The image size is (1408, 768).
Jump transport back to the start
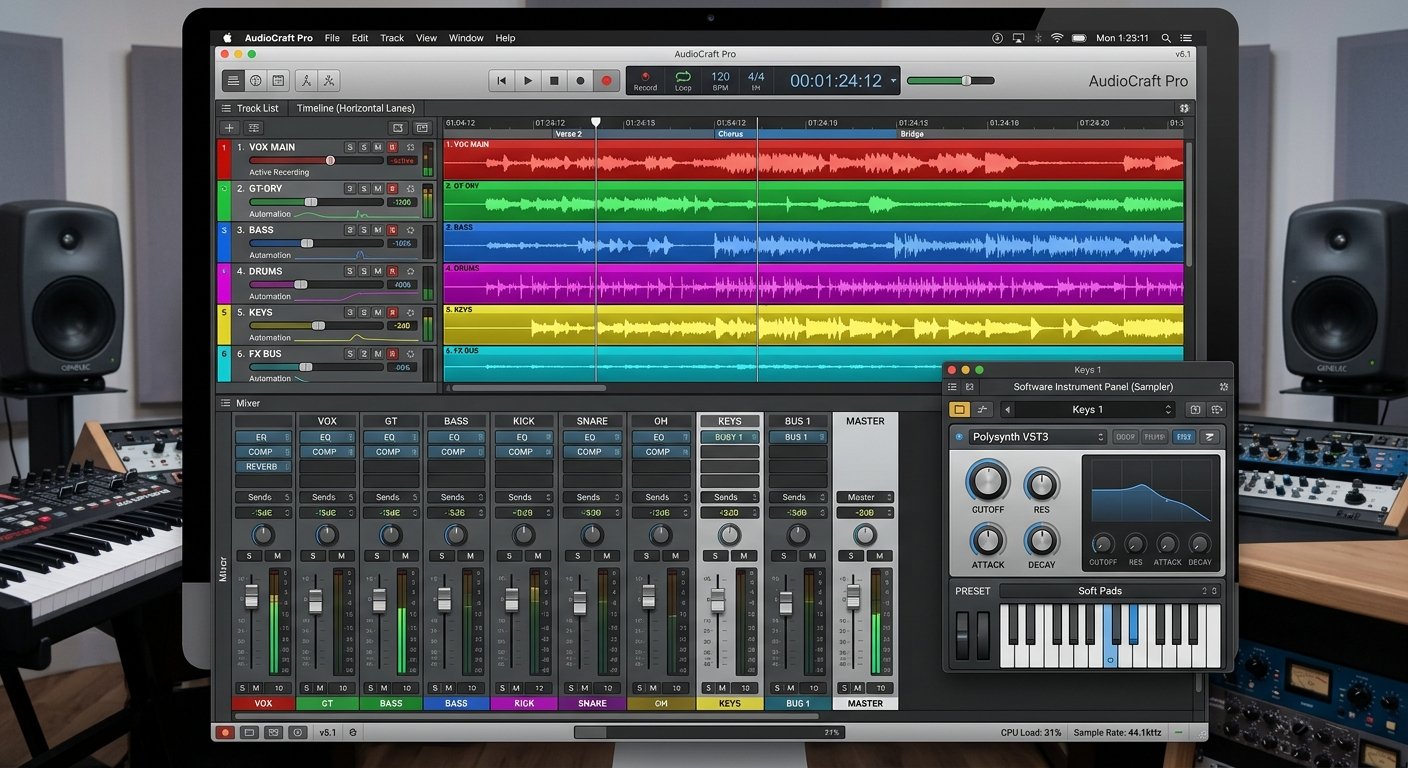(x=502, y=81)
